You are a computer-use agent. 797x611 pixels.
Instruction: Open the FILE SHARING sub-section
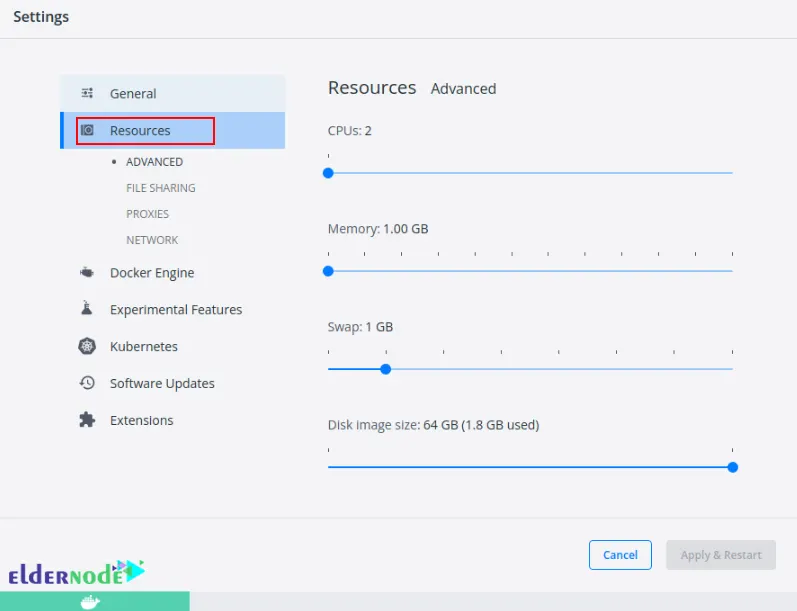click(161, 188)
